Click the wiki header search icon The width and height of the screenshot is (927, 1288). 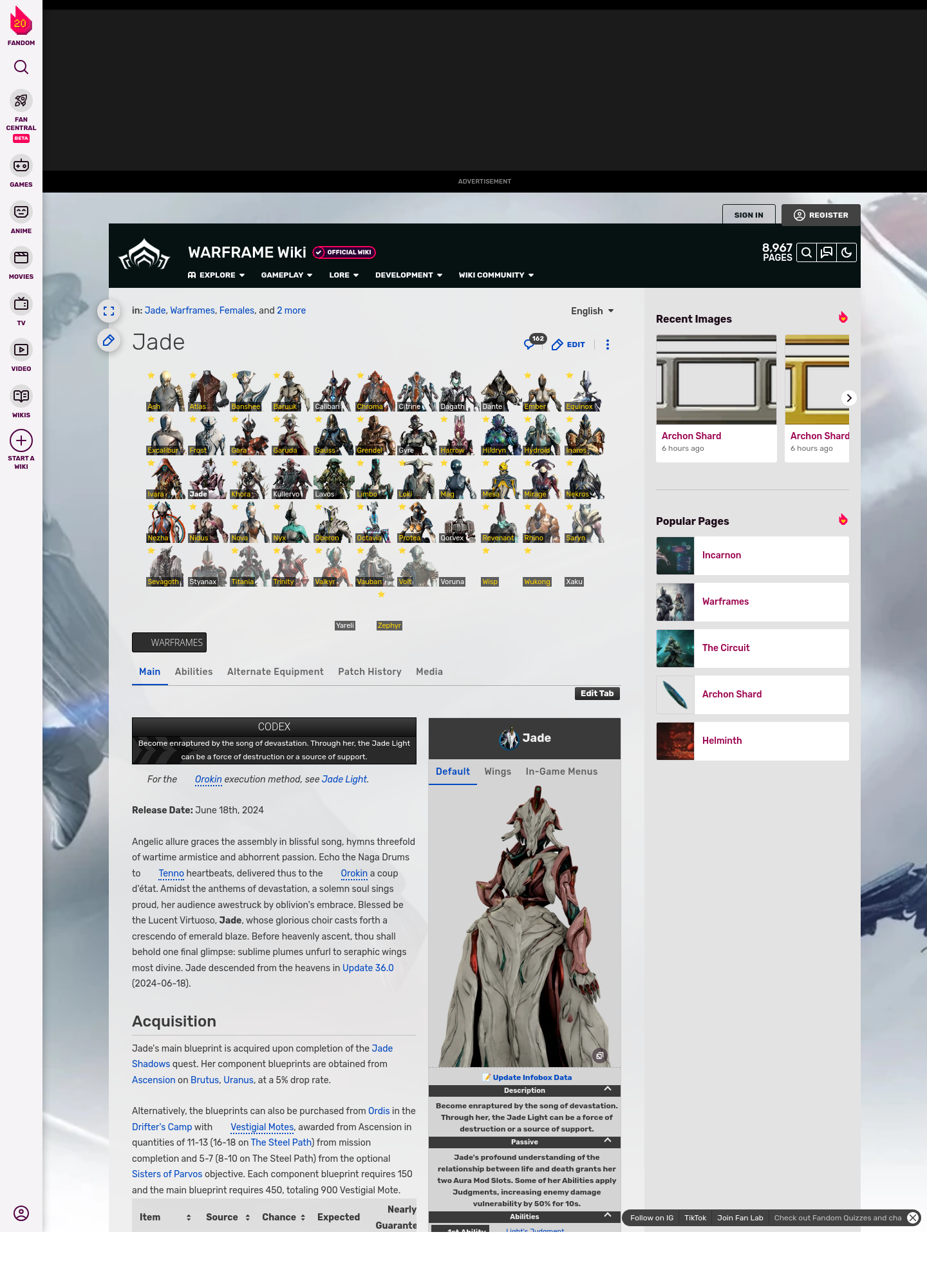tap(806, 252)
